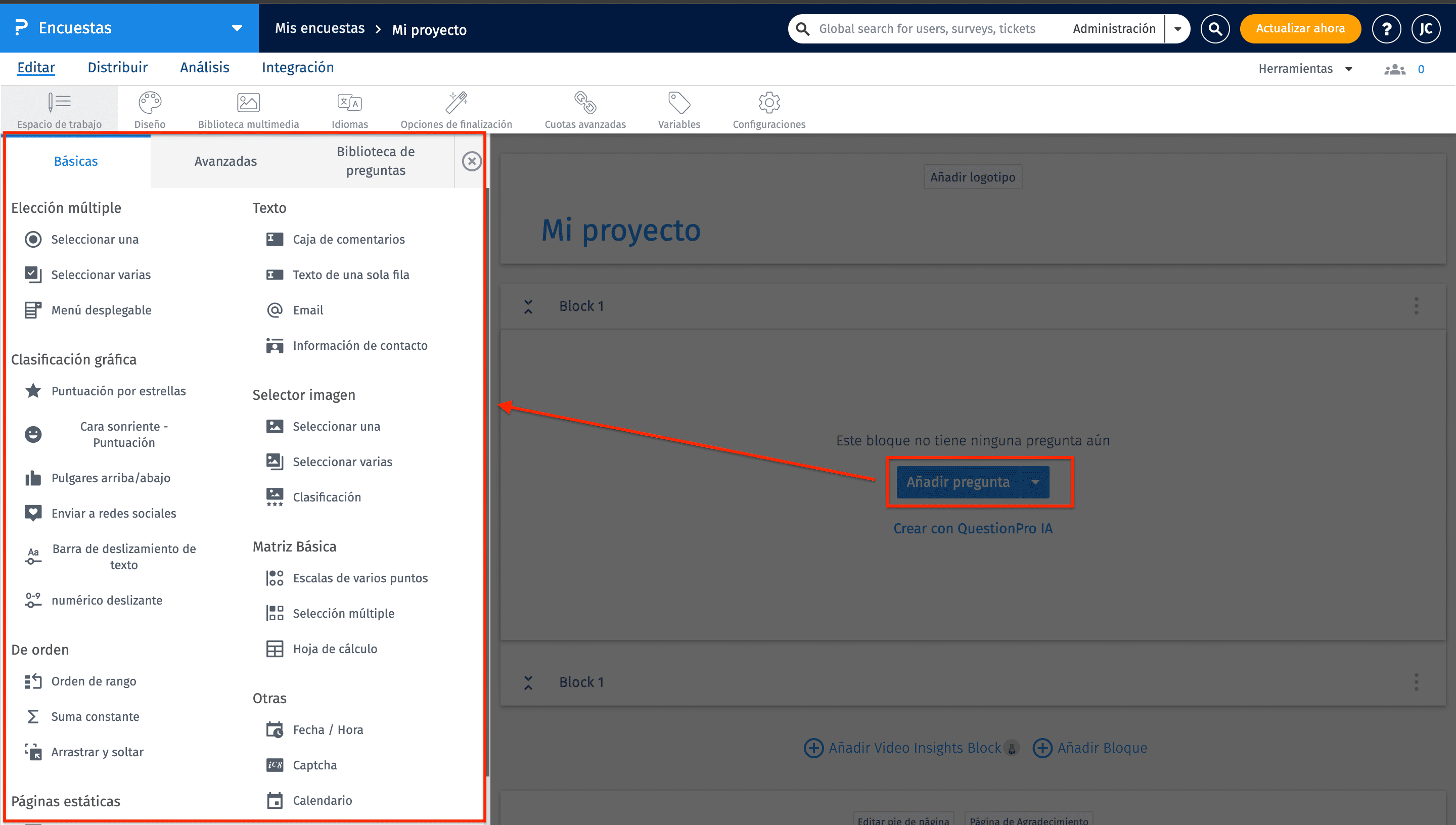Add Puntuación por estrellas question type
This screenshot has height=825, width=1456.
(x=118, y=391)
